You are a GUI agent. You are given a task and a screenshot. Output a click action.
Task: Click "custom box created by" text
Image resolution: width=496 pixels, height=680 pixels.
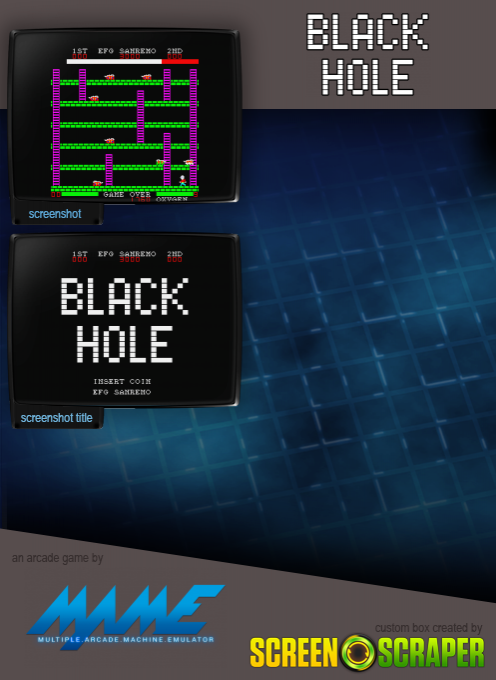[x=428, y=628]
